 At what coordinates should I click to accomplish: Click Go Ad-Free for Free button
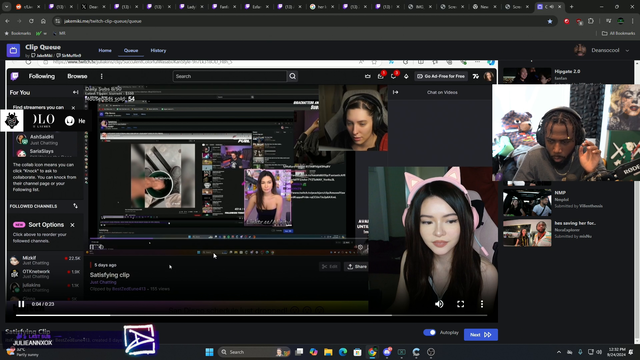pyautogui.click(x=441, y=76)
